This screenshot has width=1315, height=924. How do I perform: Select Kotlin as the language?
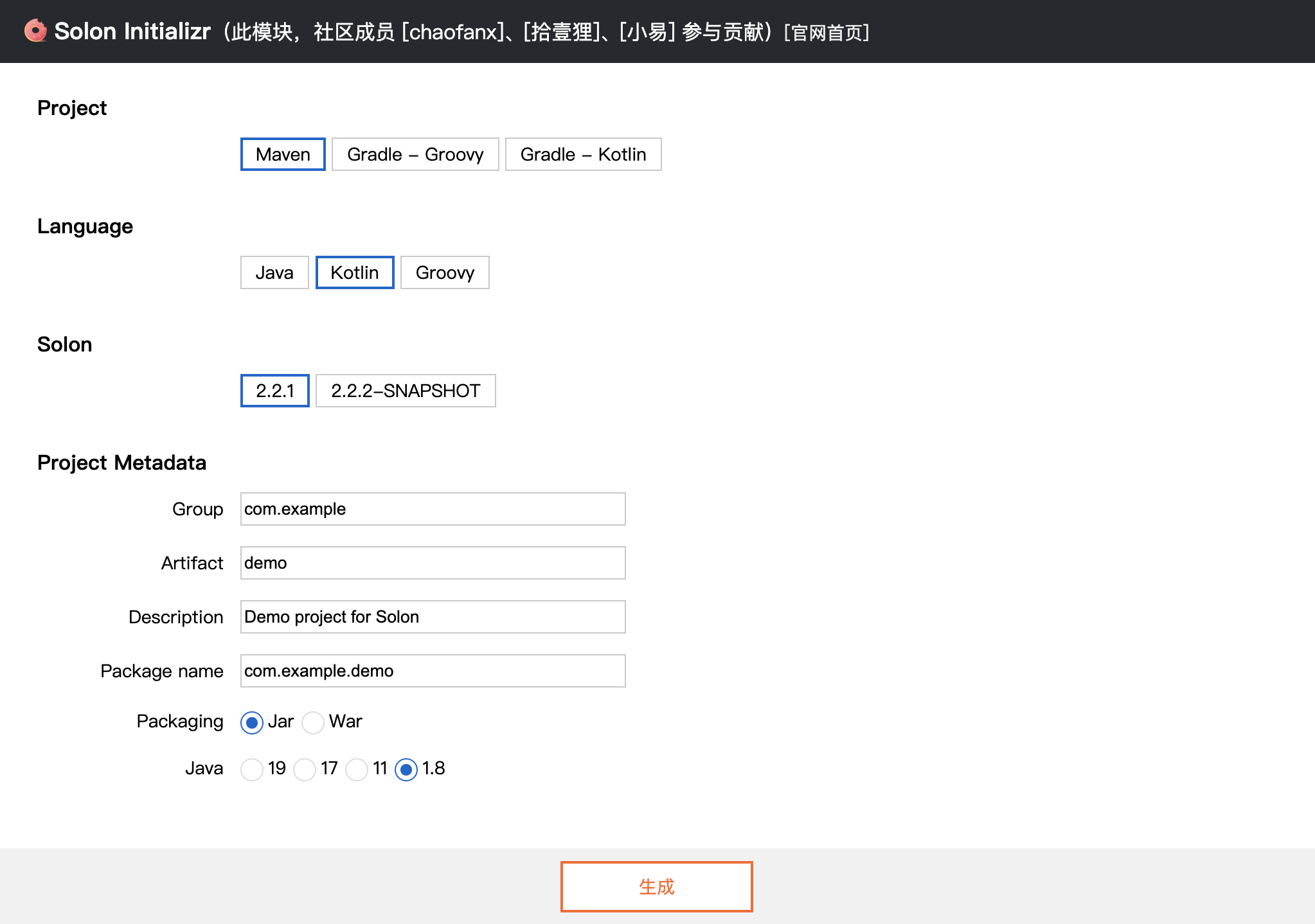(x=355, y=272)
